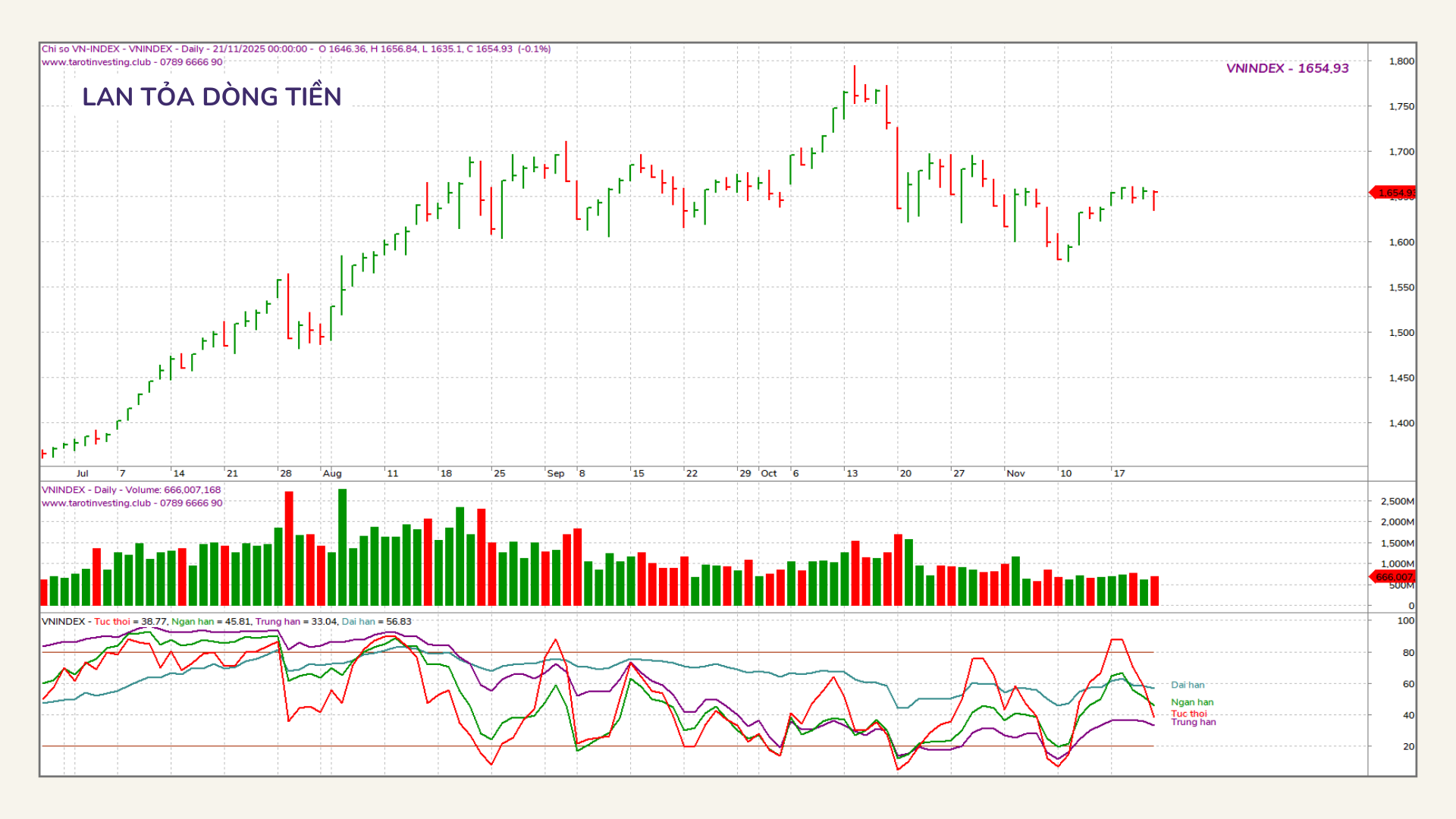
Task: Click the 'LAN TỎA DÒNG TIỀN' title
Action: [x=212, y=97]
